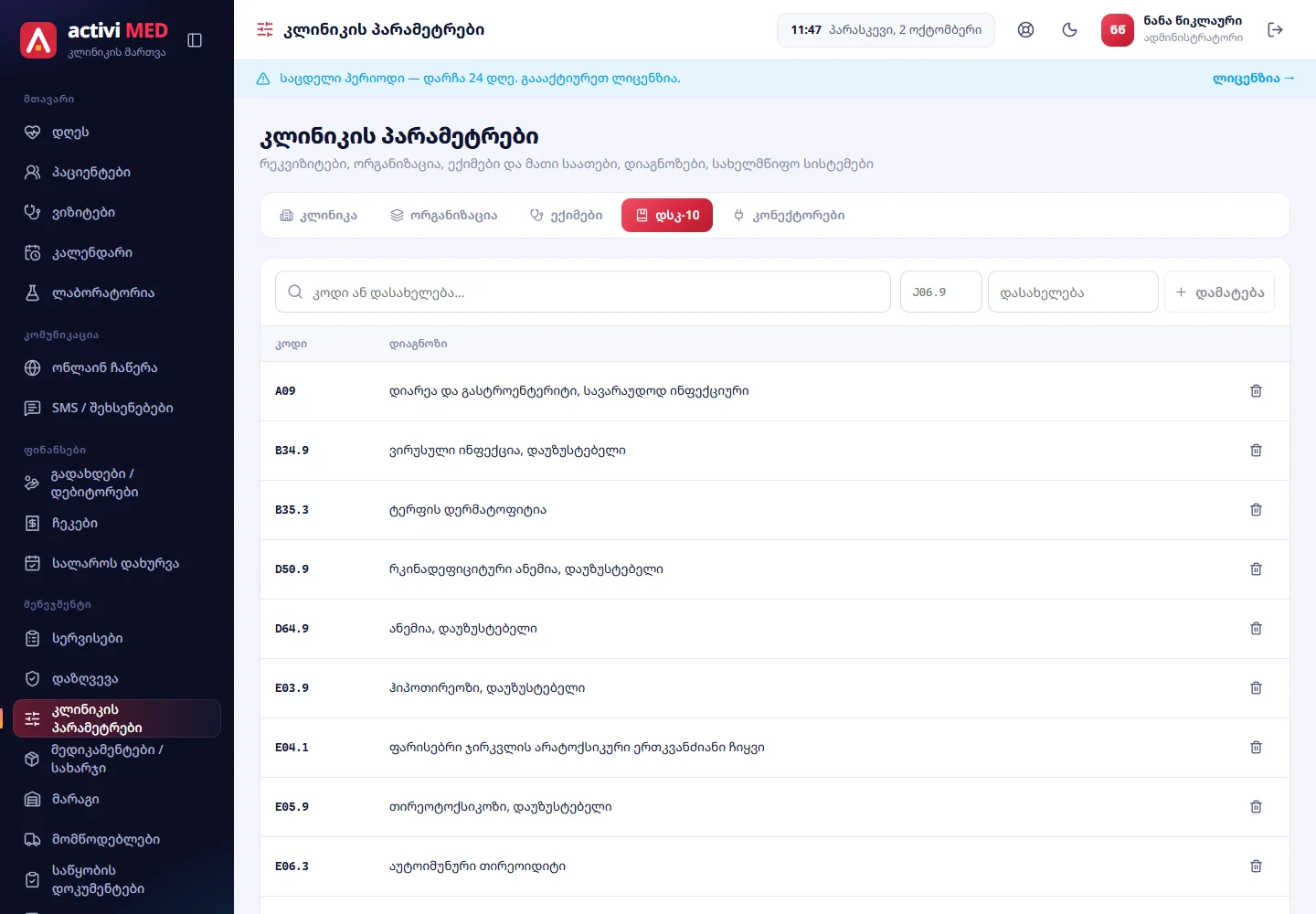Open კალენდარი in the sidebar
This screenshot has height=914, width=1316.
(117, 253)
